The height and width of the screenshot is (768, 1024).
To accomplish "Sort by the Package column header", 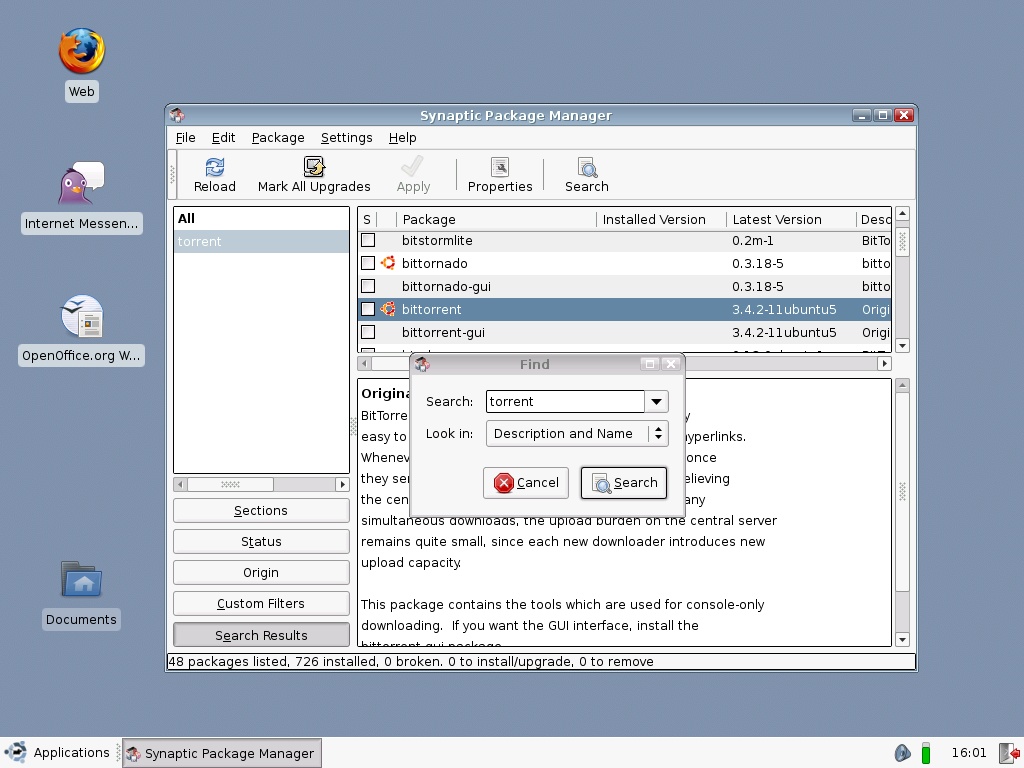I will [496, 219].
